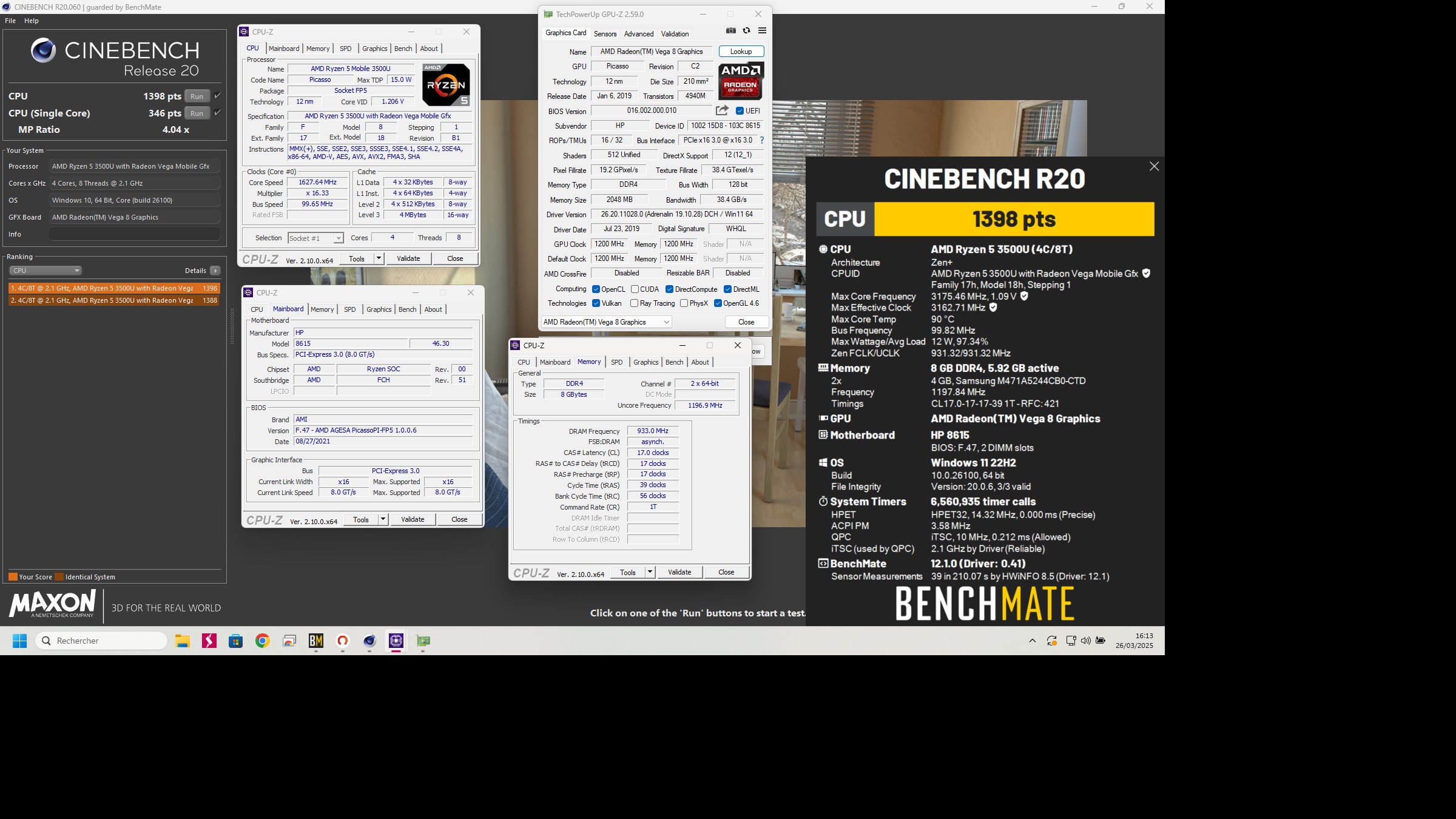This screenshot has height=819, width=1456.
Task: Click the BIOS Version export icon in GPU-Z
Action: pyautogui.click(x=722, y=110)
